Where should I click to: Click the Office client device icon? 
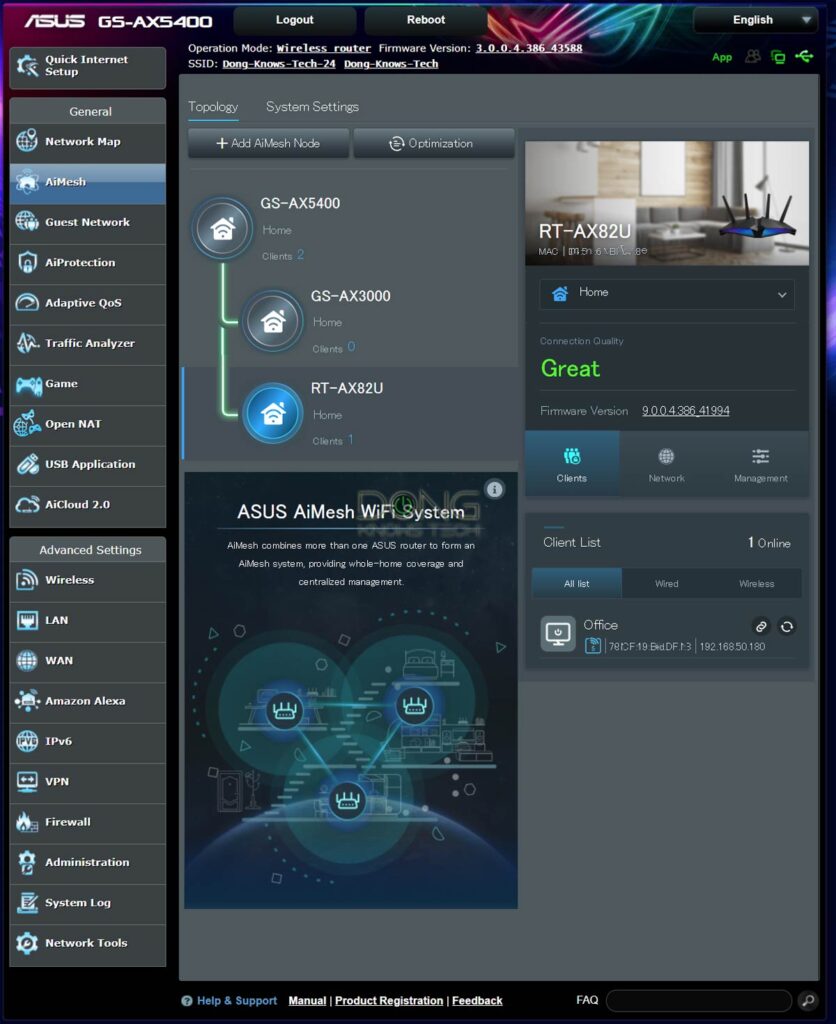[x=558, y=633]
